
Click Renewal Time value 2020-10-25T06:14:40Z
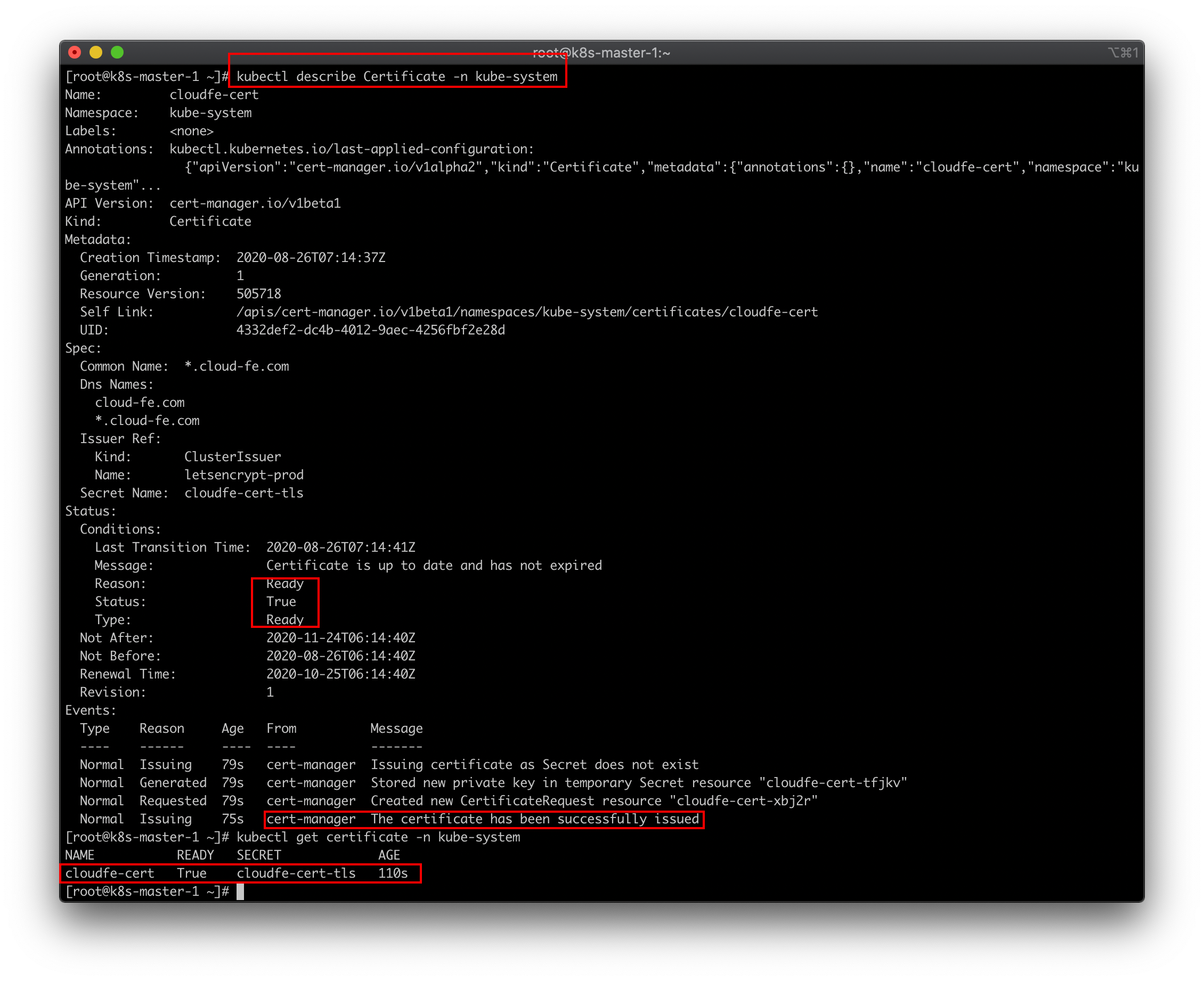coord(340,674)
